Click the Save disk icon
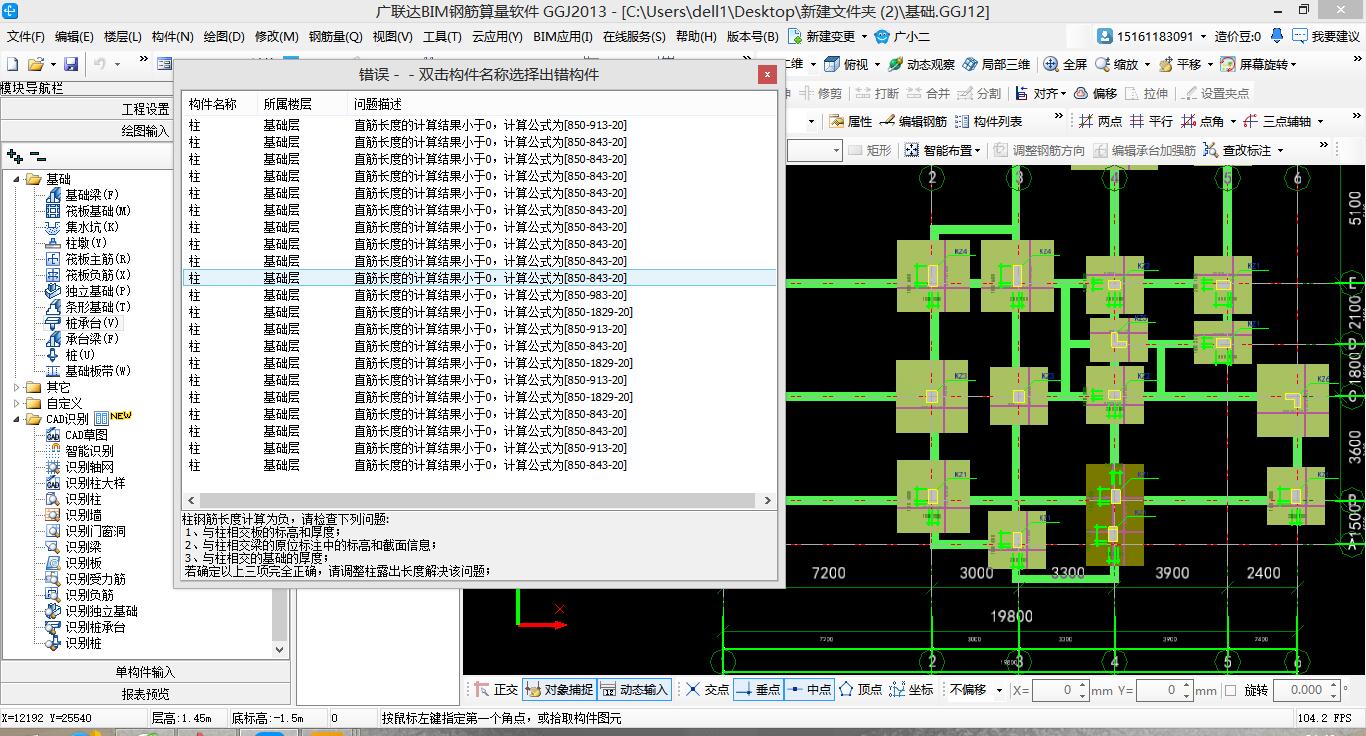 pyautogui.click(x=71, y=64)
